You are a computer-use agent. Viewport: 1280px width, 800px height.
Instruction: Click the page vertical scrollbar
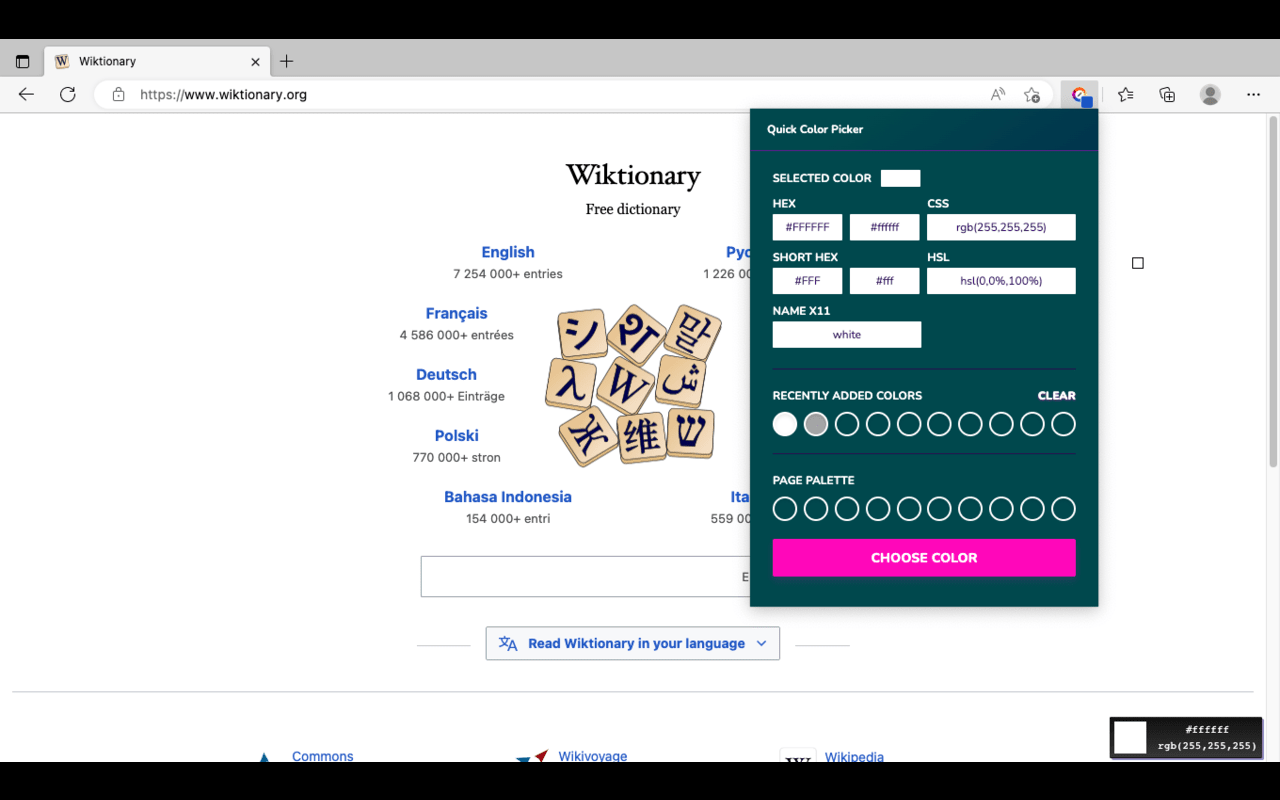coord(1273,290)
